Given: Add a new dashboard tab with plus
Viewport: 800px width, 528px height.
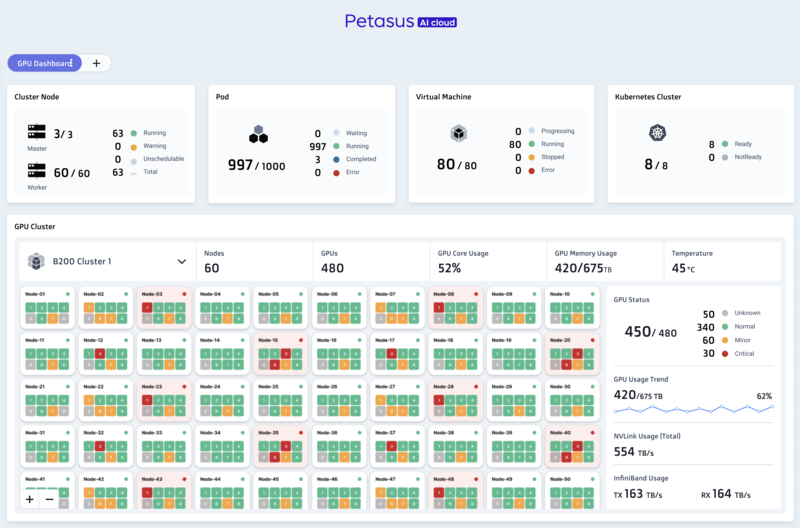Looking at the screenshot, I should coord(96,63).
